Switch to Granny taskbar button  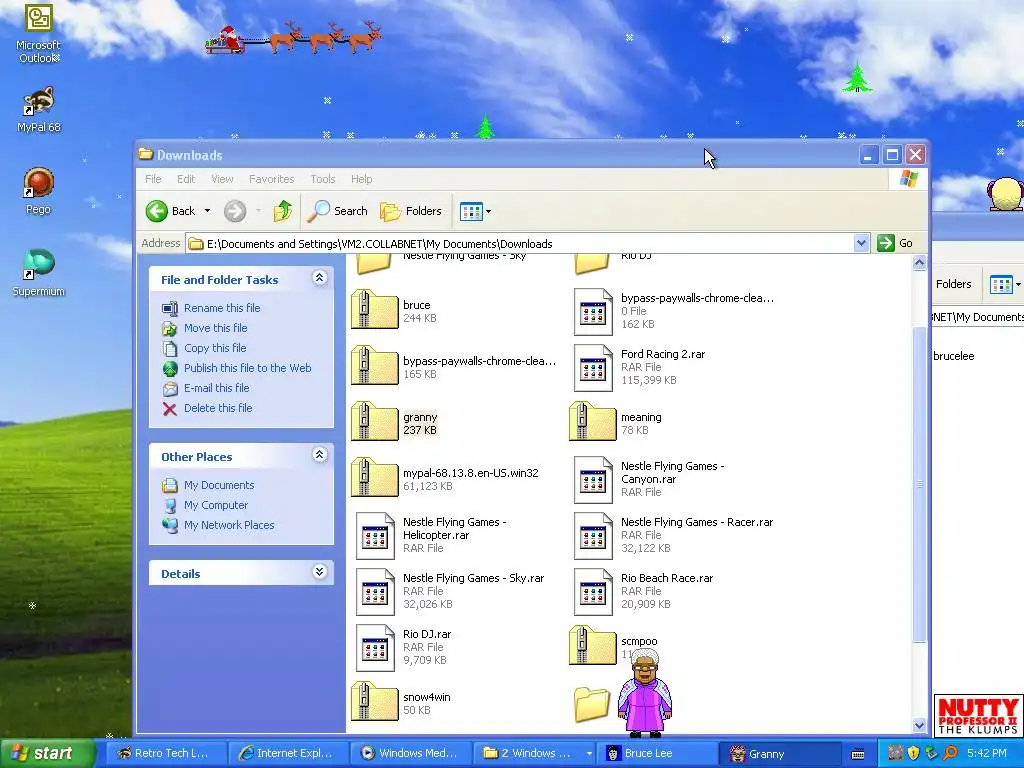[778, 754]
